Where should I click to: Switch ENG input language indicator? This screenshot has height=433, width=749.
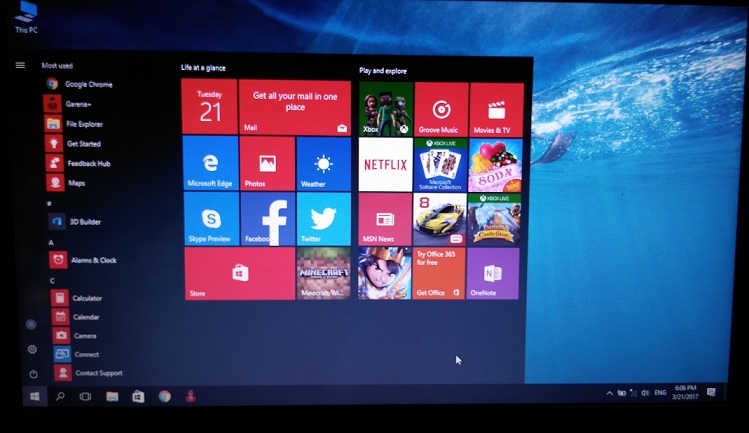(660, 392)
